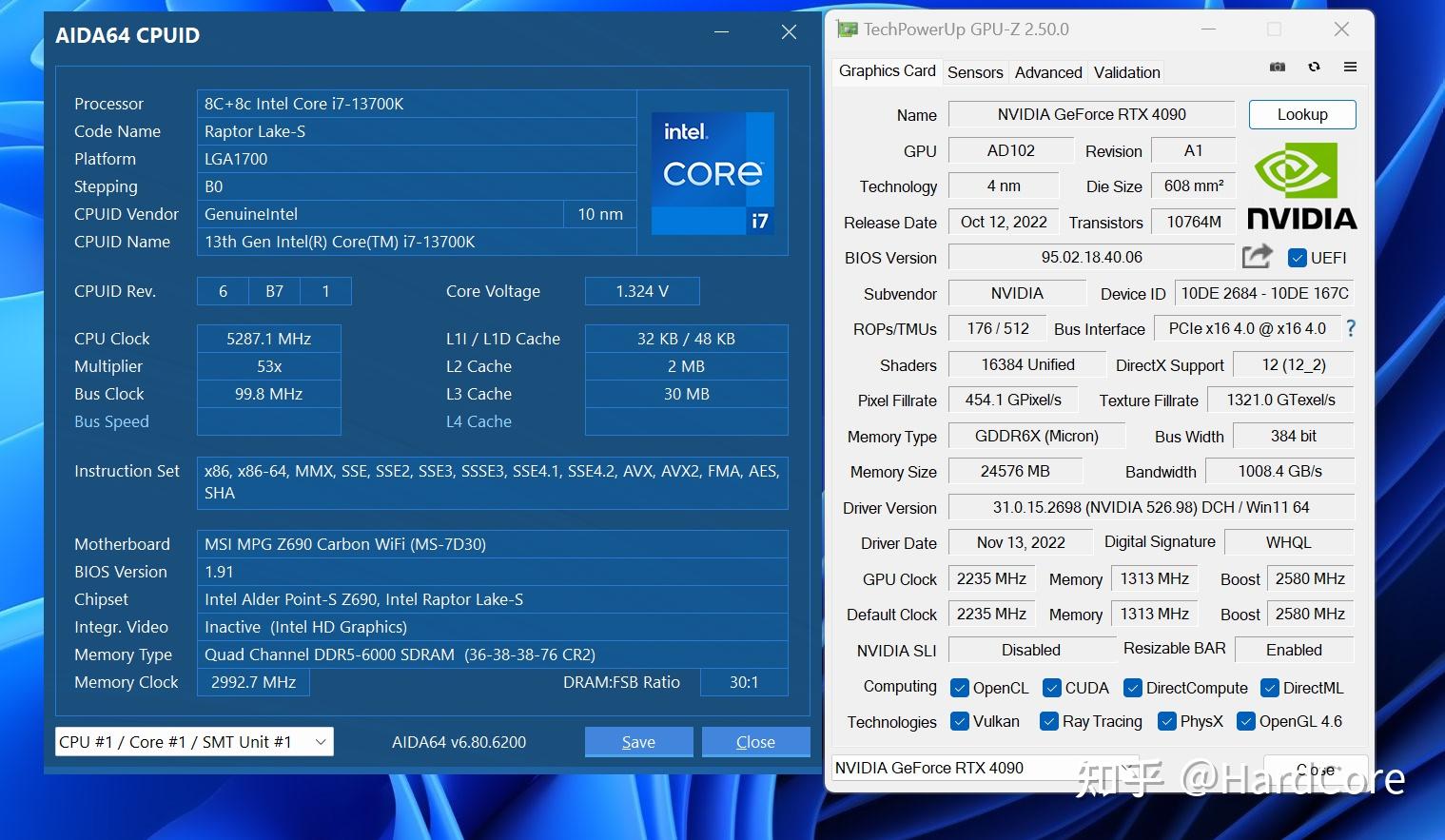Click the GPU-Z title bar app icon

[847, 29]
